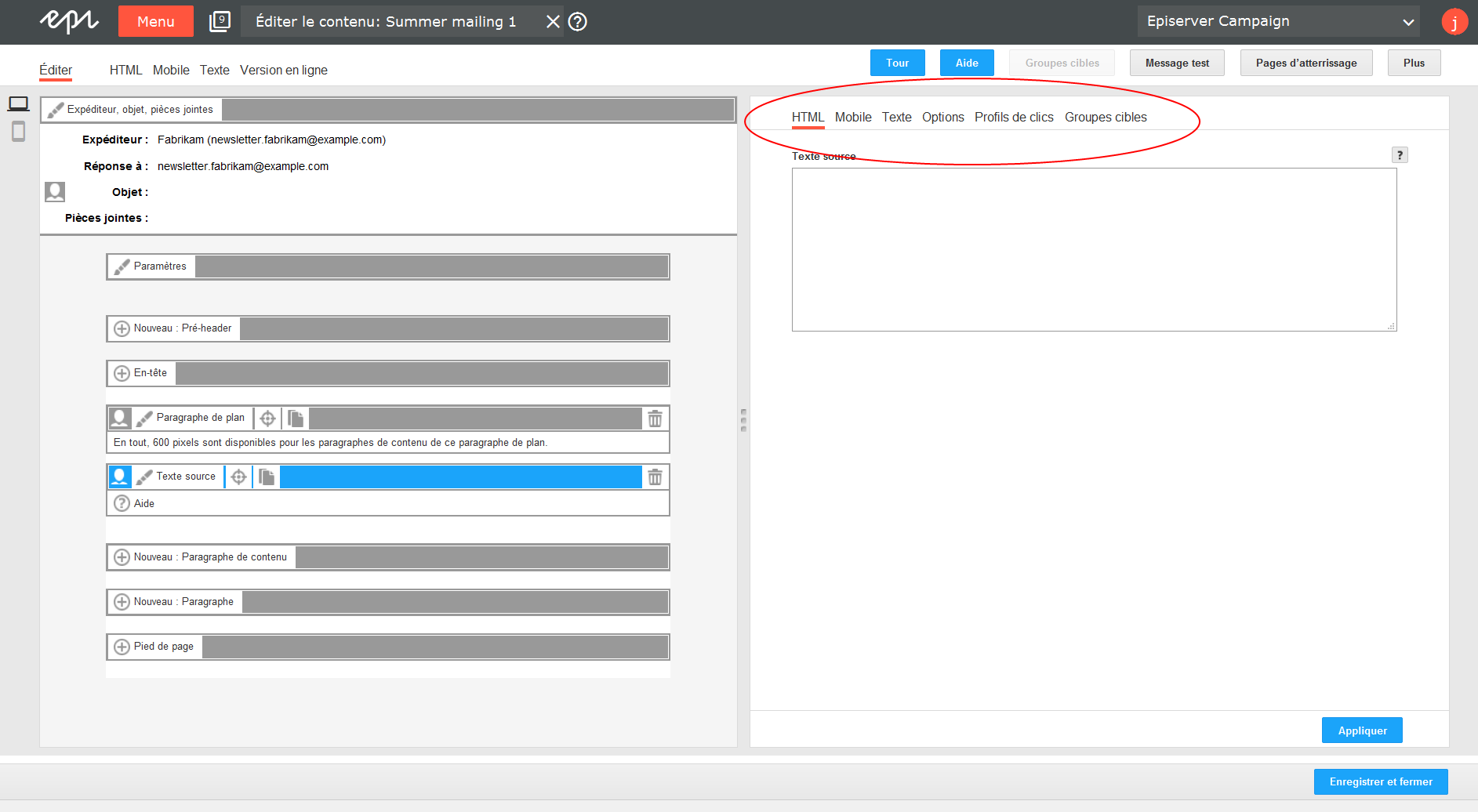Open Pages d'atterrissage button
The image size is (1478, 812).
(x=1306, y=63)
